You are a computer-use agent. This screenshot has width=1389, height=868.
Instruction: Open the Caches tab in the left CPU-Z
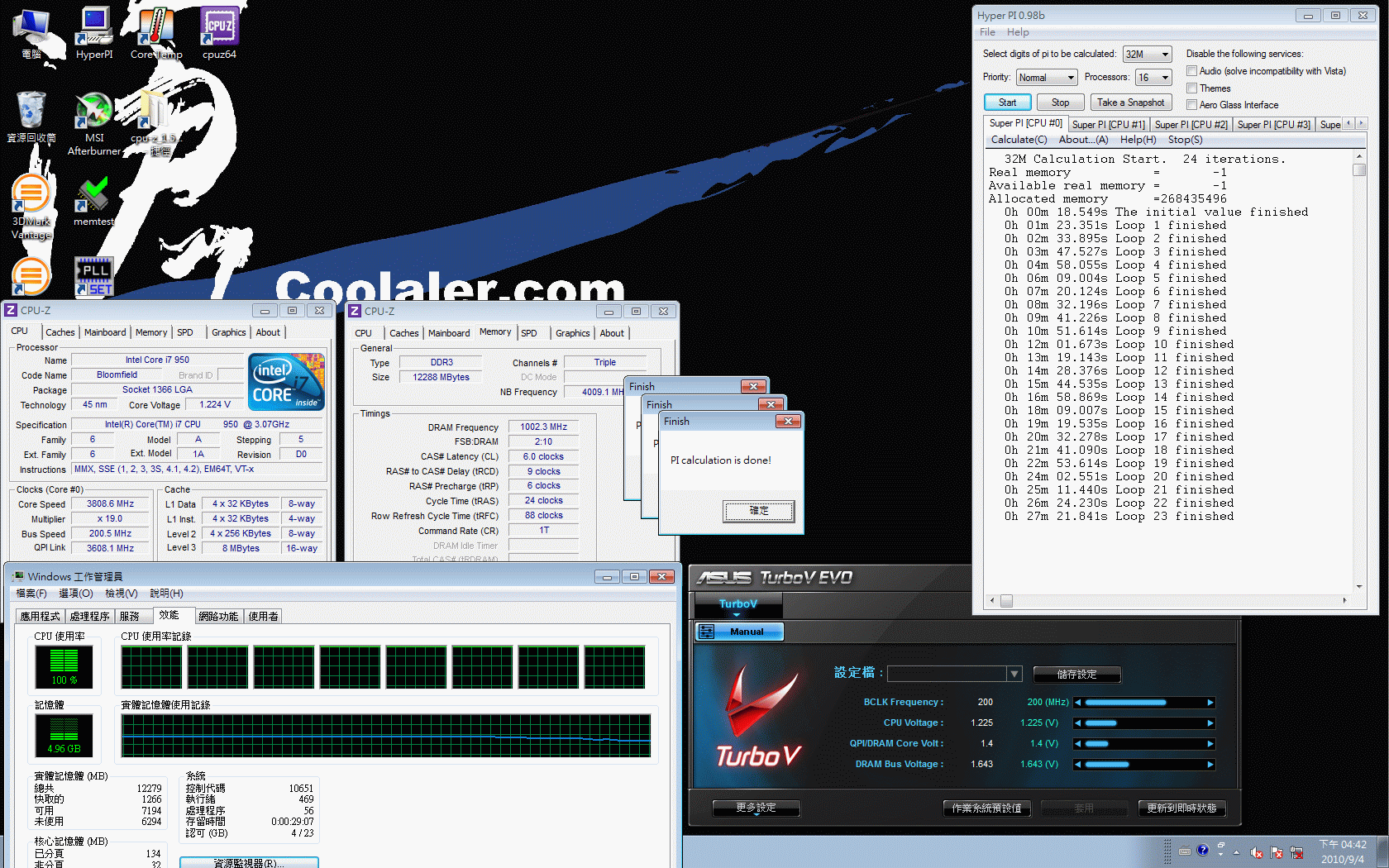pyautogui.click(x=60, y=332)
